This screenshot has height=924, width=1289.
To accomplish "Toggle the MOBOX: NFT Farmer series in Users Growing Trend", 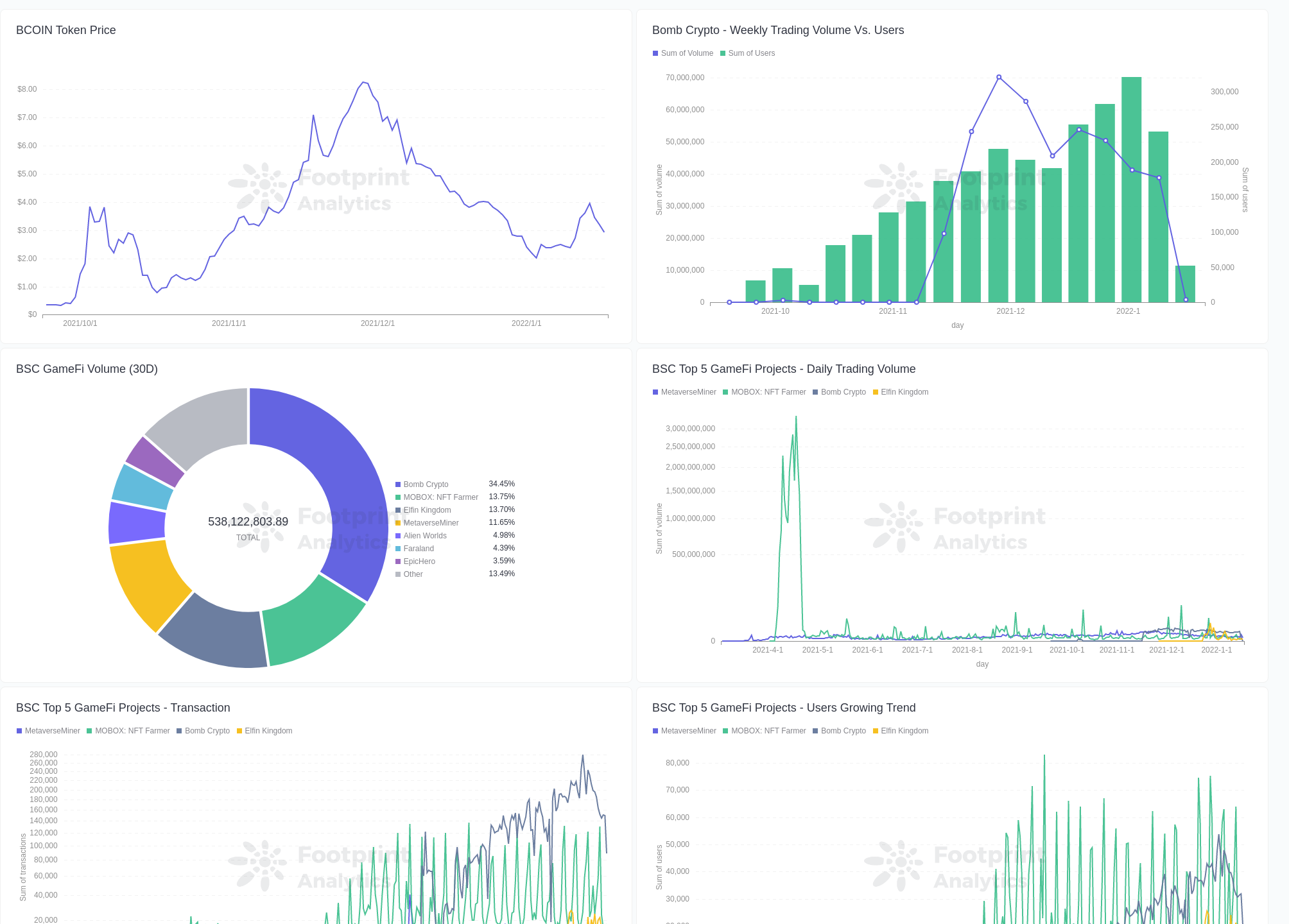I will [725, 731].
